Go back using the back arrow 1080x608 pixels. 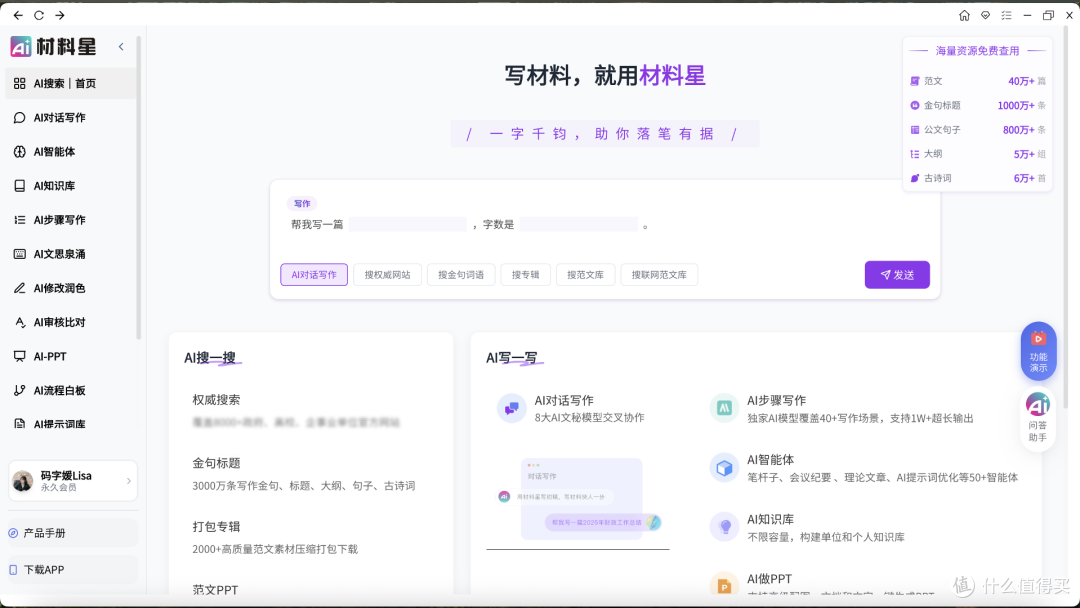pyautogui.click(x=18, y=15)
